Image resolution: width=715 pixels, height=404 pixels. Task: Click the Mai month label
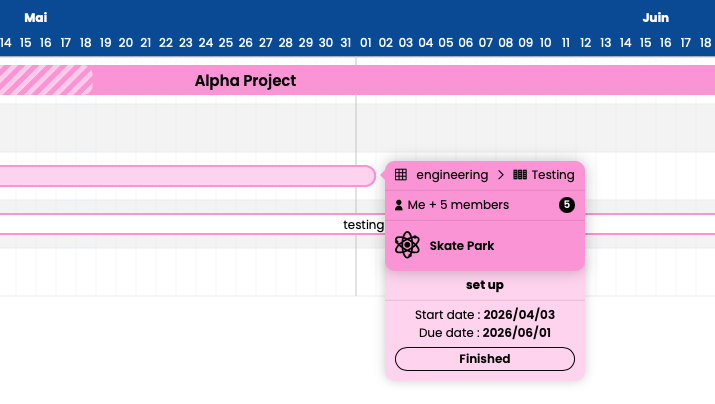(36, 18)
